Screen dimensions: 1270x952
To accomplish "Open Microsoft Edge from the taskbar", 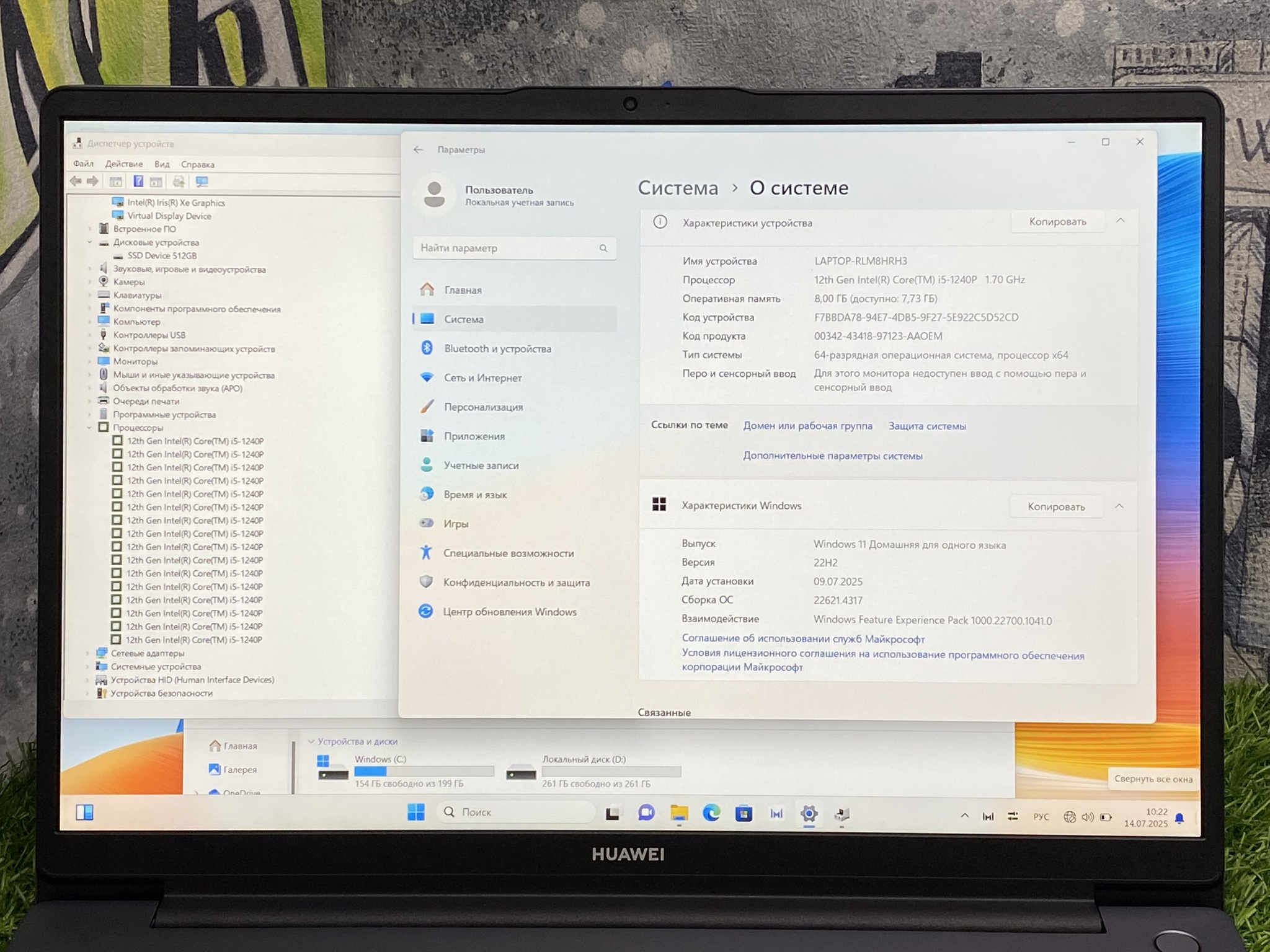I will coord(711,813).
